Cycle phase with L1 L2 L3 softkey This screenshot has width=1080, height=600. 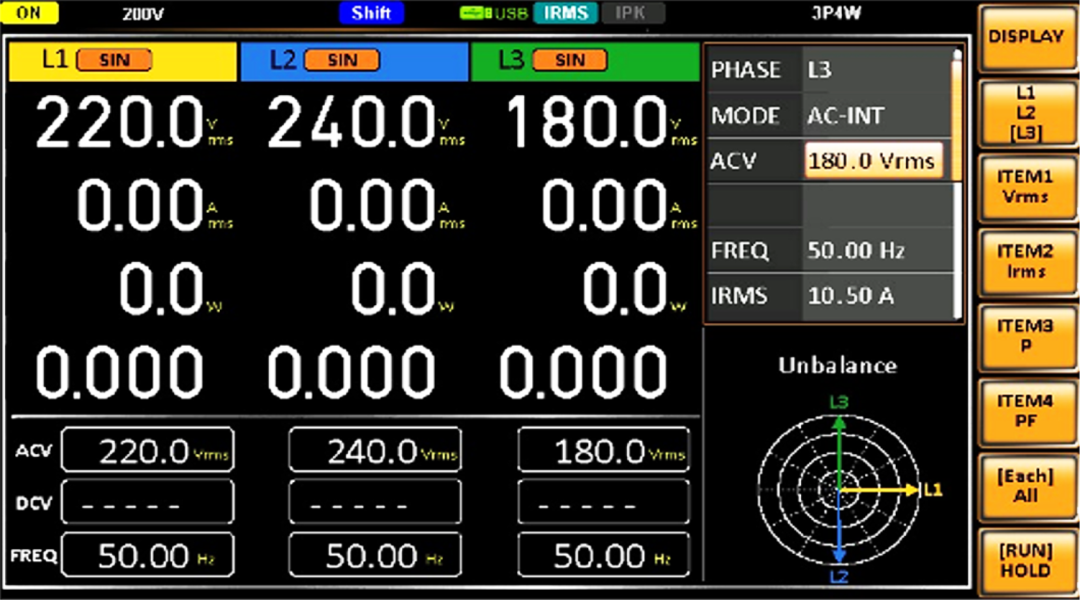coord(1025,112)
